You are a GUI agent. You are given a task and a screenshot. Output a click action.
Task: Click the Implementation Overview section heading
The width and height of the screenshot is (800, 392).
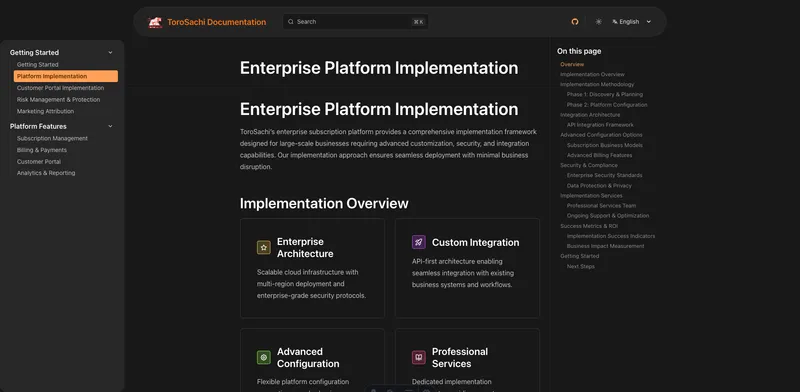click(324, 203)
